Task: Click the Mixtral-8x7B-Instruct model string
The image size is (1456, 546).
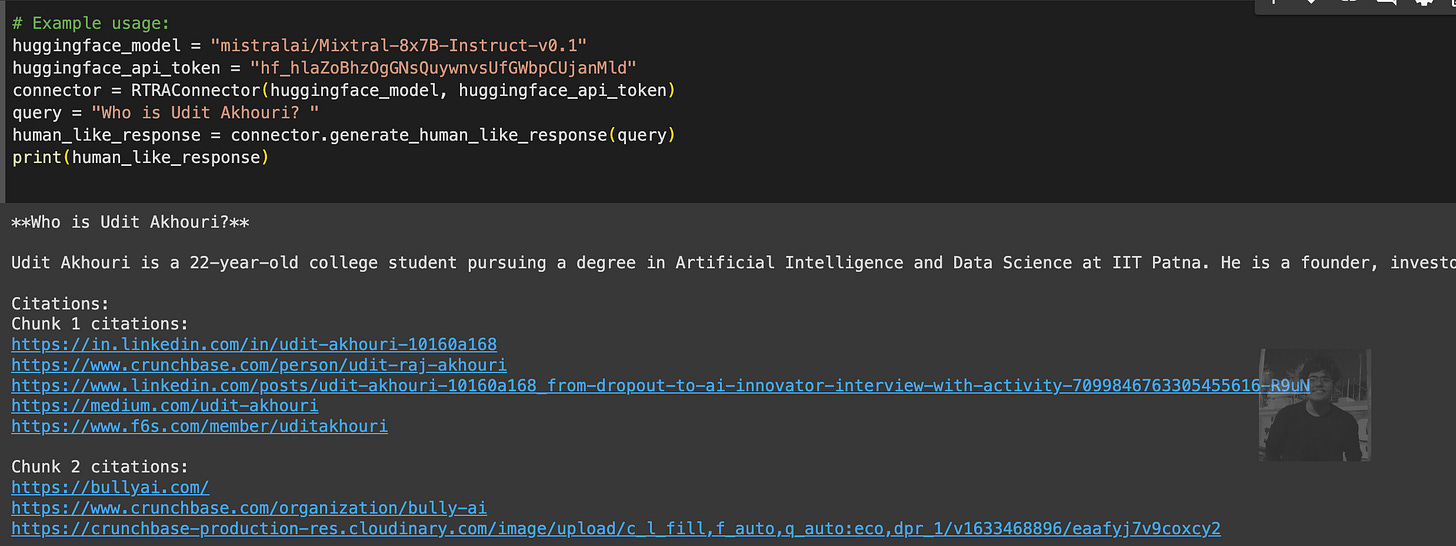Action: [399, 46]
